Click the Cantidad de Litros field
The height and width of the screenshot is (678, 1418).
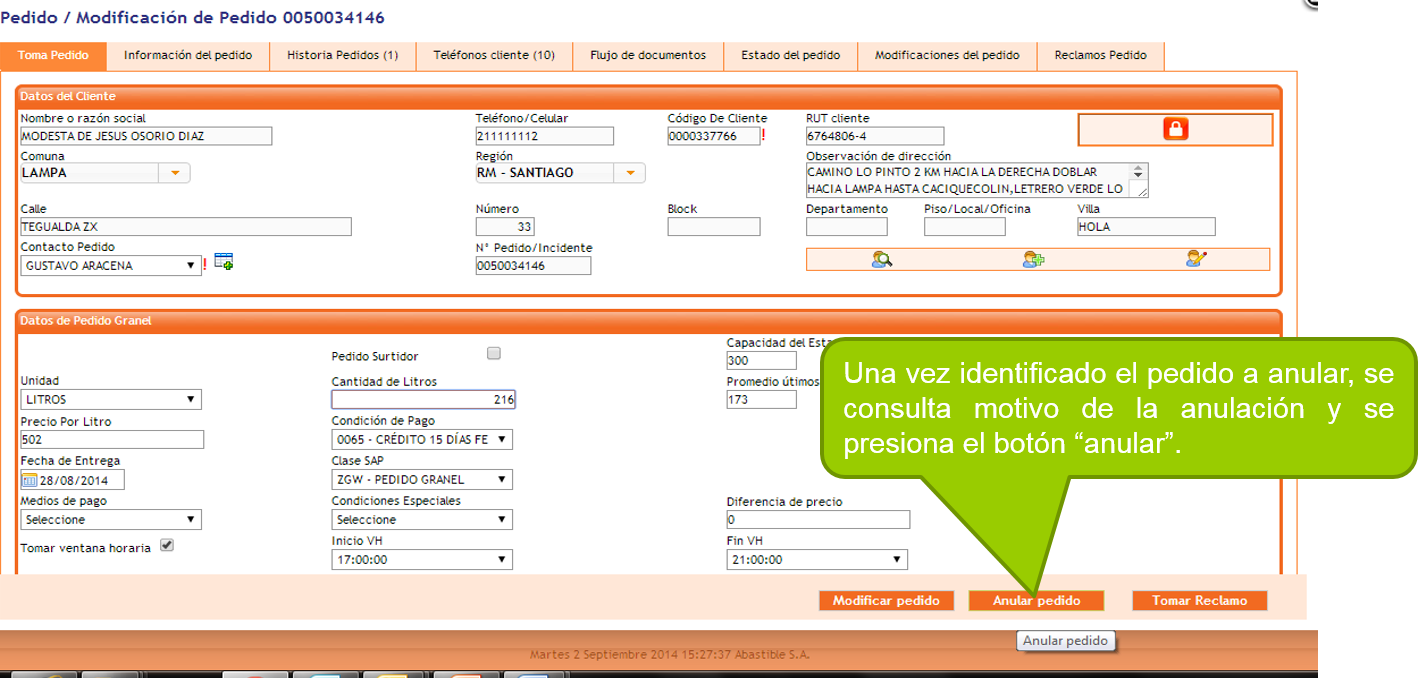click(424, 400)
